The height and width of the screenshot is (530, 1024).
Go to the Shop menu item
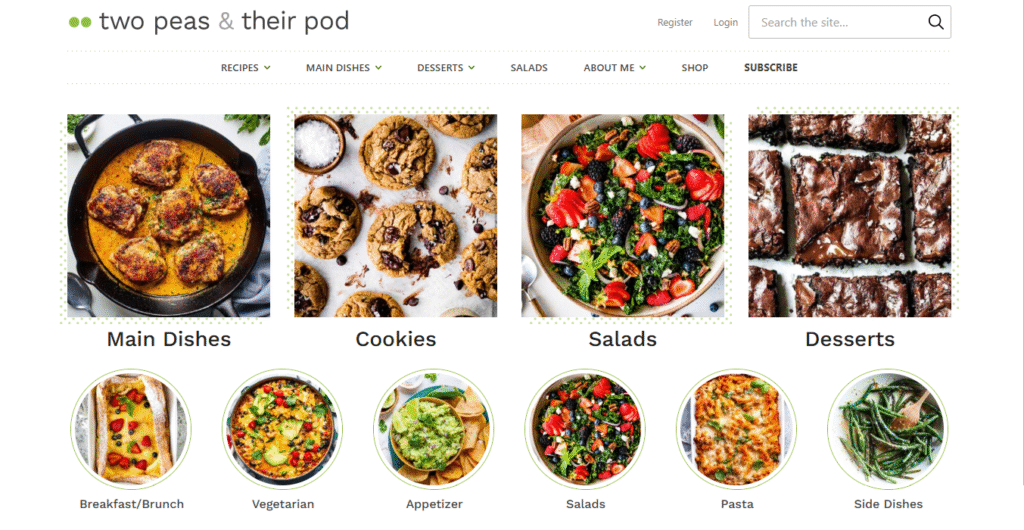point(695,67)
